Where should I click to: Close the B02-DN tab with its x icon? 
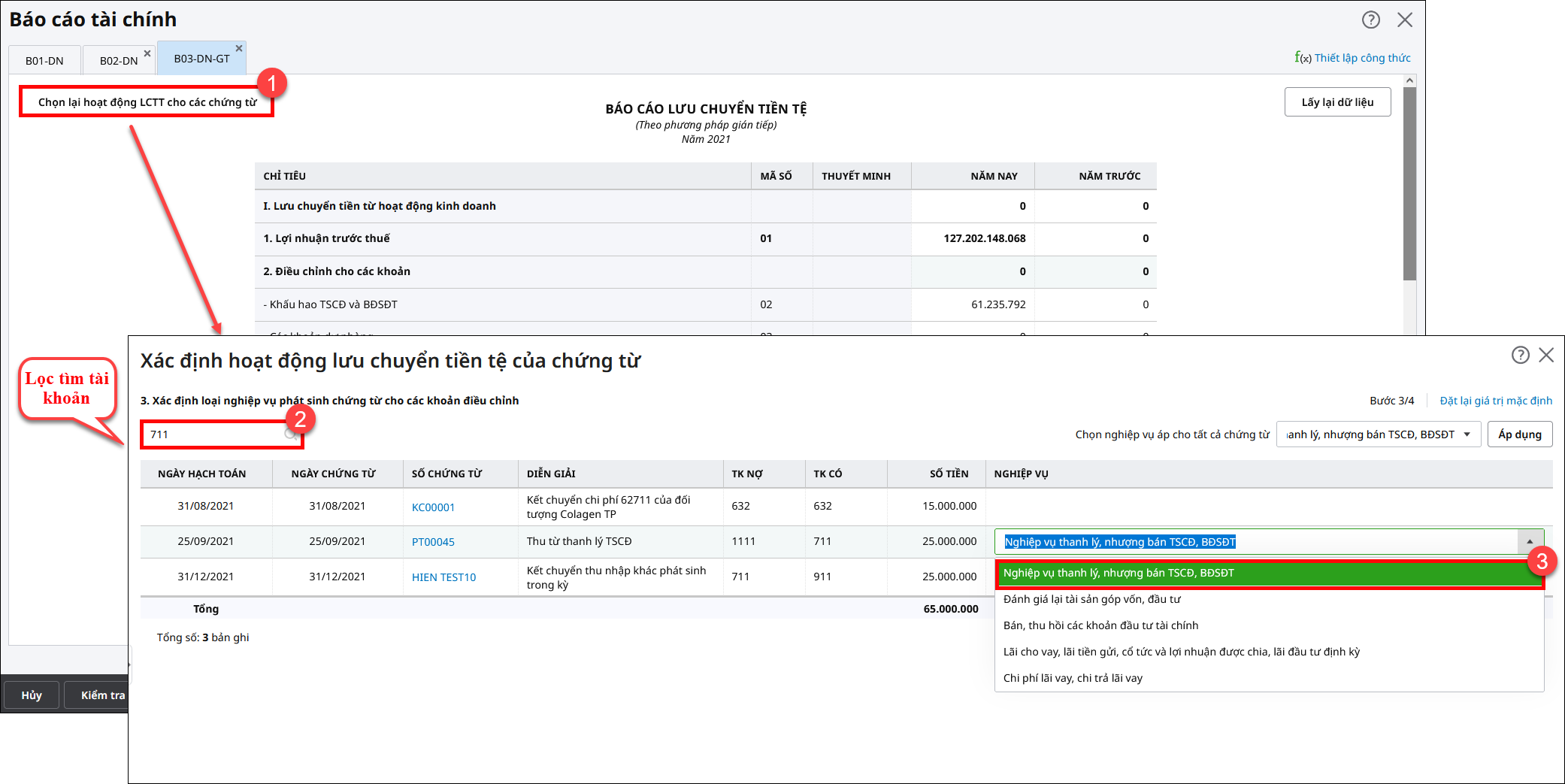[x=147, y=53]
